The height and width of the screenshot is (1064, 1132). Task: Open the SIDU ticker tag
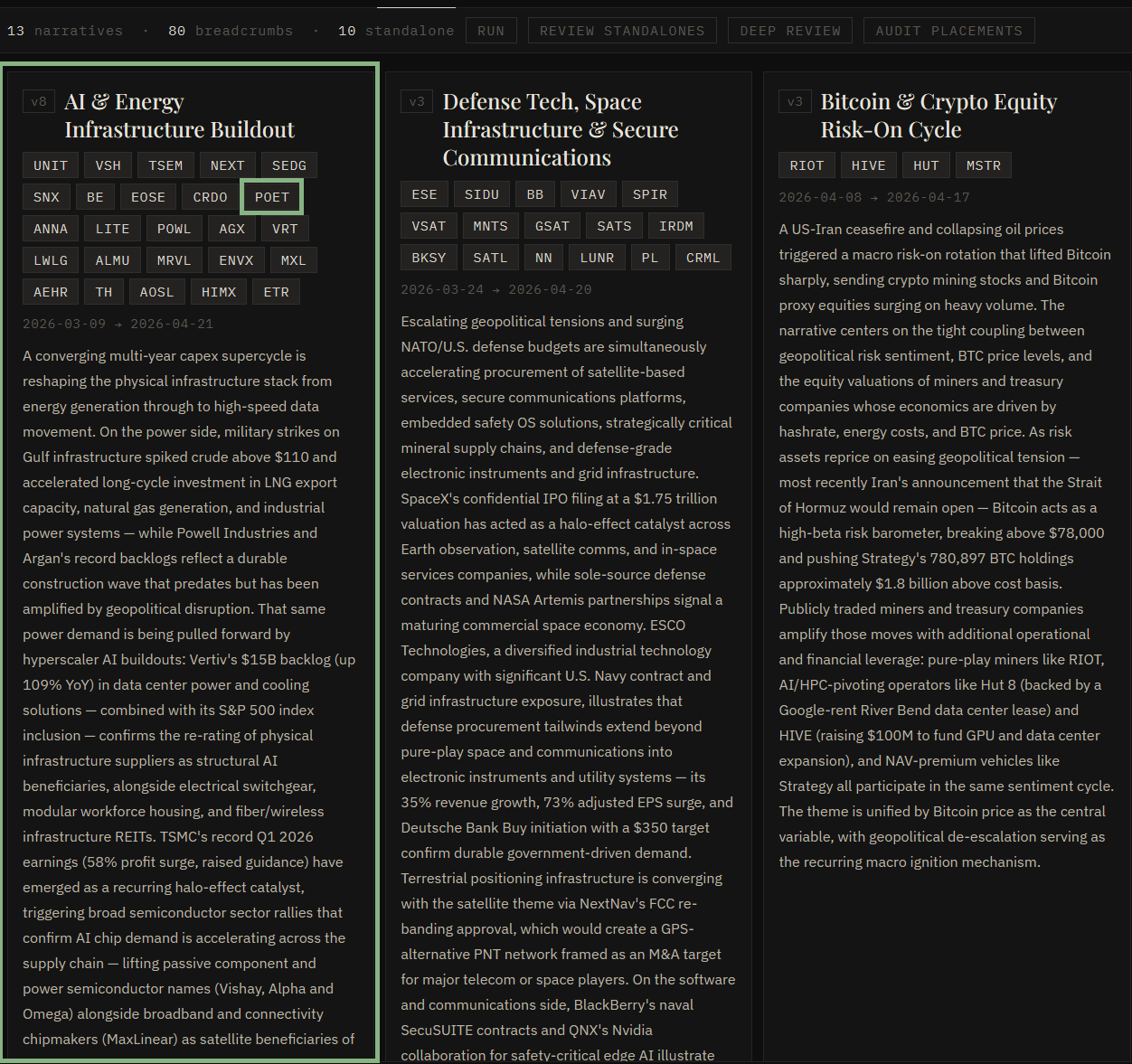click(x=482, y=194)
